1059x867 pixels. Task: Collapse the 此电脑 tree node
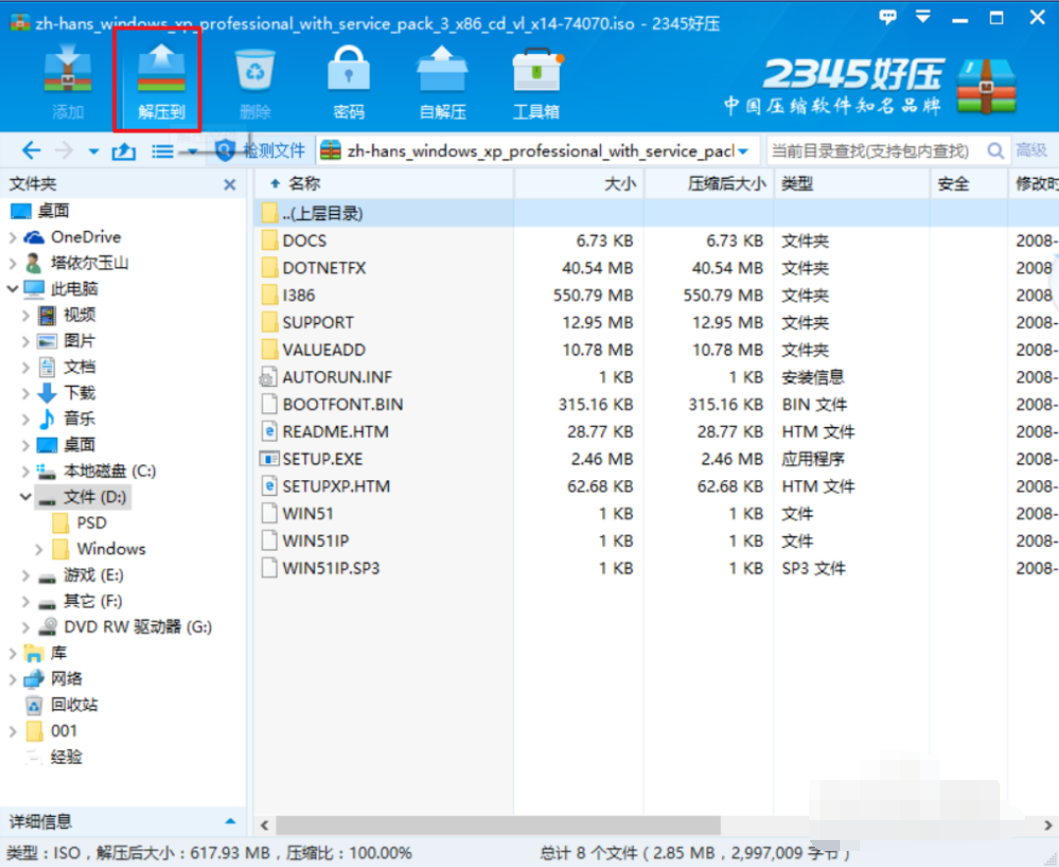coord(13,289)
